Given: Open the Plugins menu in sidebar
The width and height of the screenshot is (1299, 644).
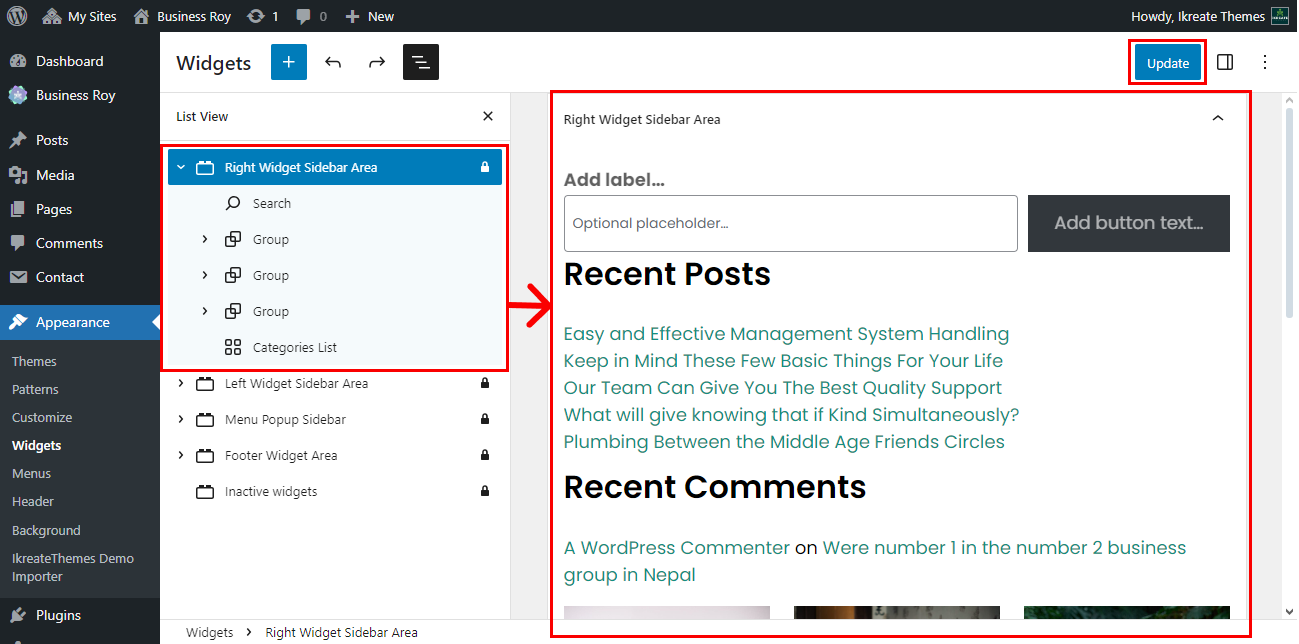Looking at the screenshot, I should pos(58,615).
